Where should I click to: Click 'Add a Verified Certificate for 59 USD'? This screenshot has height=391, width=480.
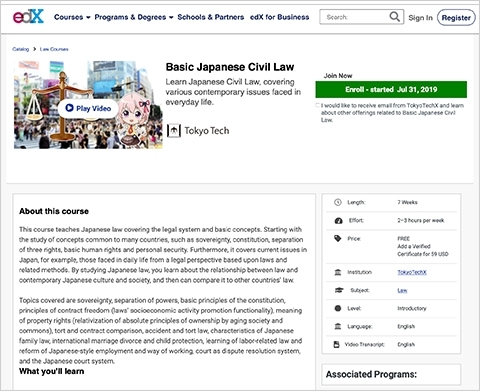pos(423,250)
